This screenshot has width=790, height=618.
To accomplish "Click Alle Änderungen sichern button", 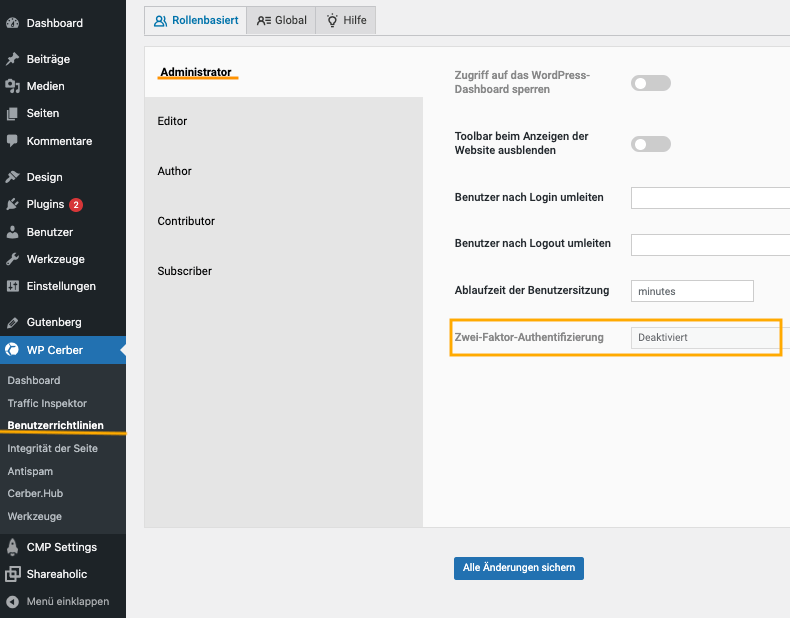I will (519, 568).
